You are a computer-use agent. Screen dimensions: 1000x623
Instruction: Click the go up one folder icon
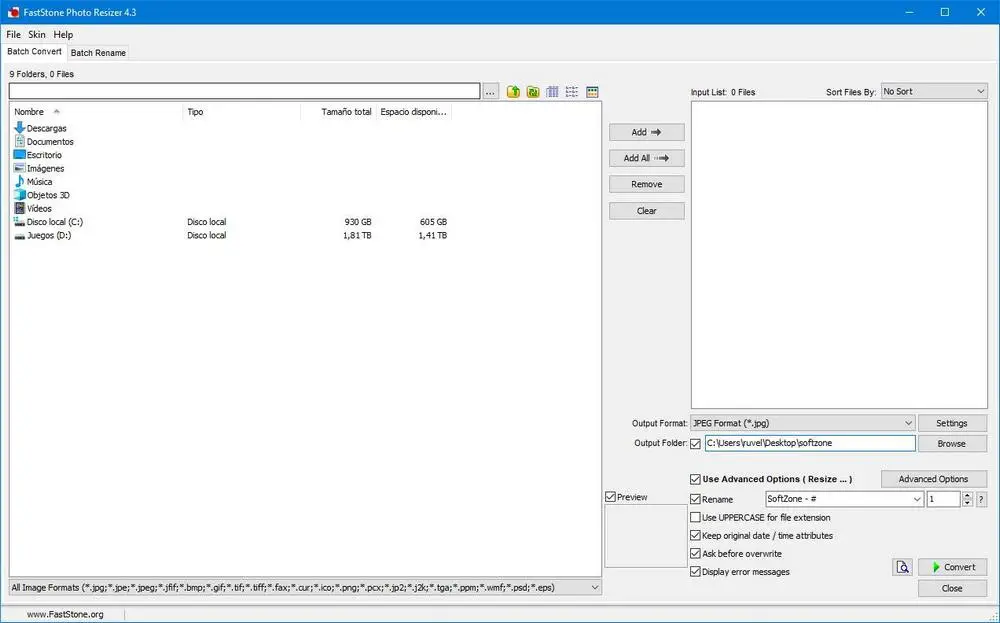click(513, 92)
